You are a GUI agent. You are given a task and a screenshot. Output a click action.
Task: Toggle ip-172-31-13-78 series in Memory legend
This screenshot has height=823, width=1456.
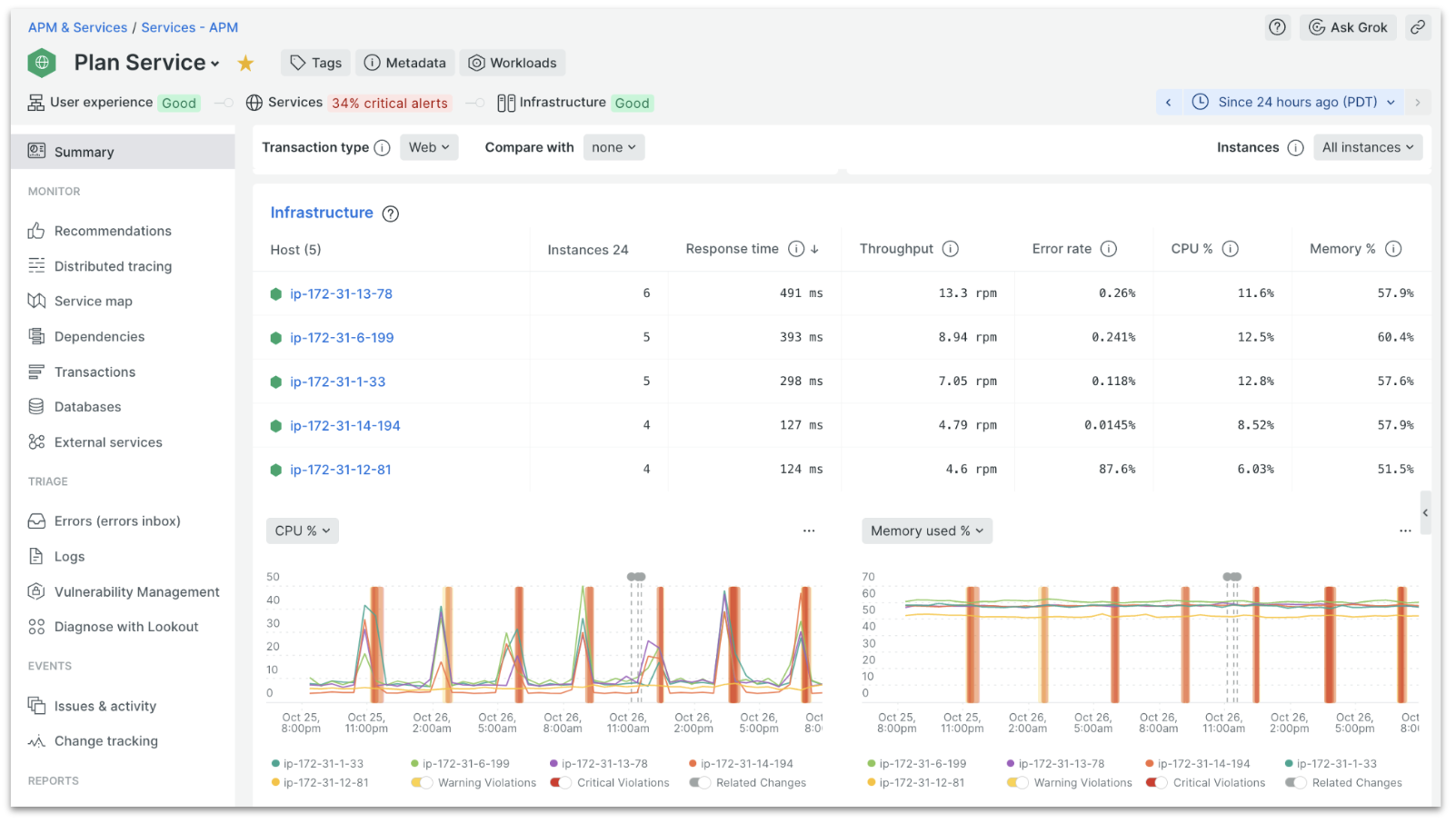[x=1055, y=764]
